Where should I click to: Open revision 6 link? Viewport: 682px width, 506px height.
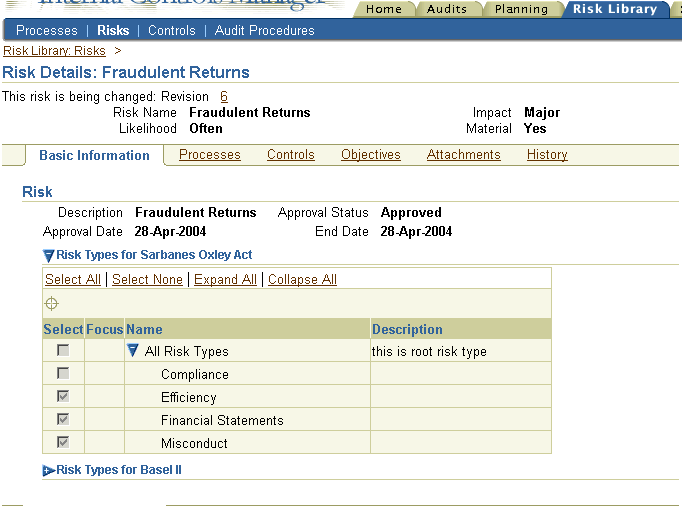(x=224, y=96)
